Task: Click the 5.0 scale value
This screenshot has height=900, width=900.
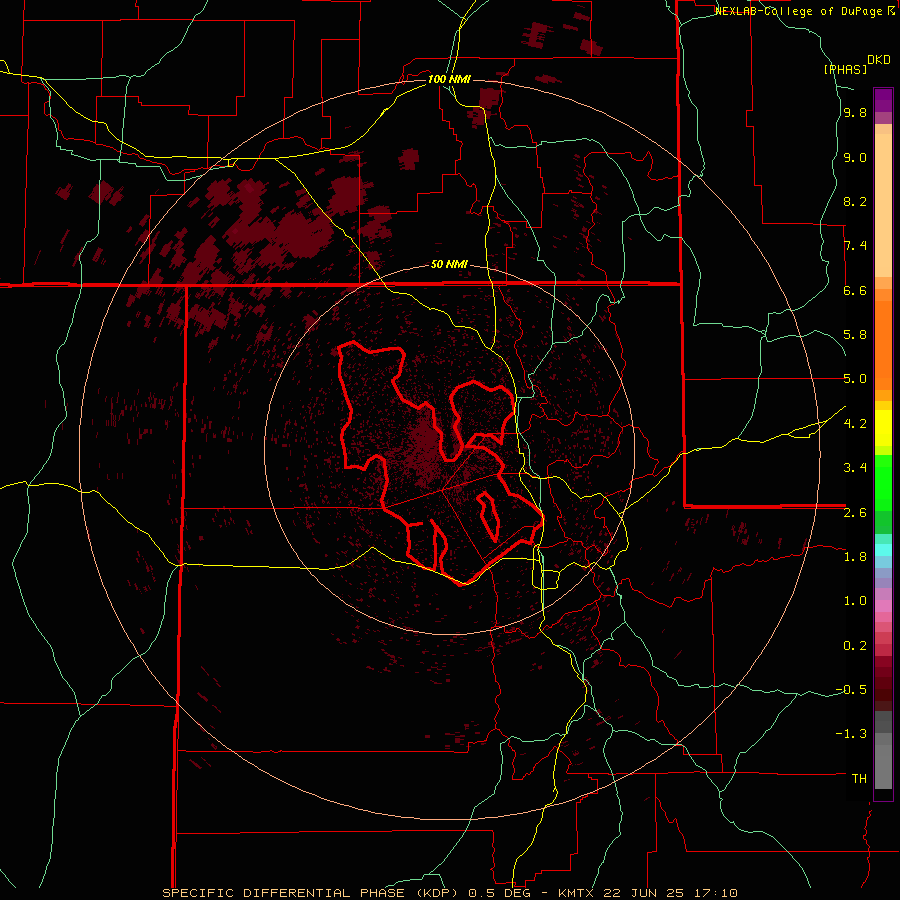Action: [855, 379]
